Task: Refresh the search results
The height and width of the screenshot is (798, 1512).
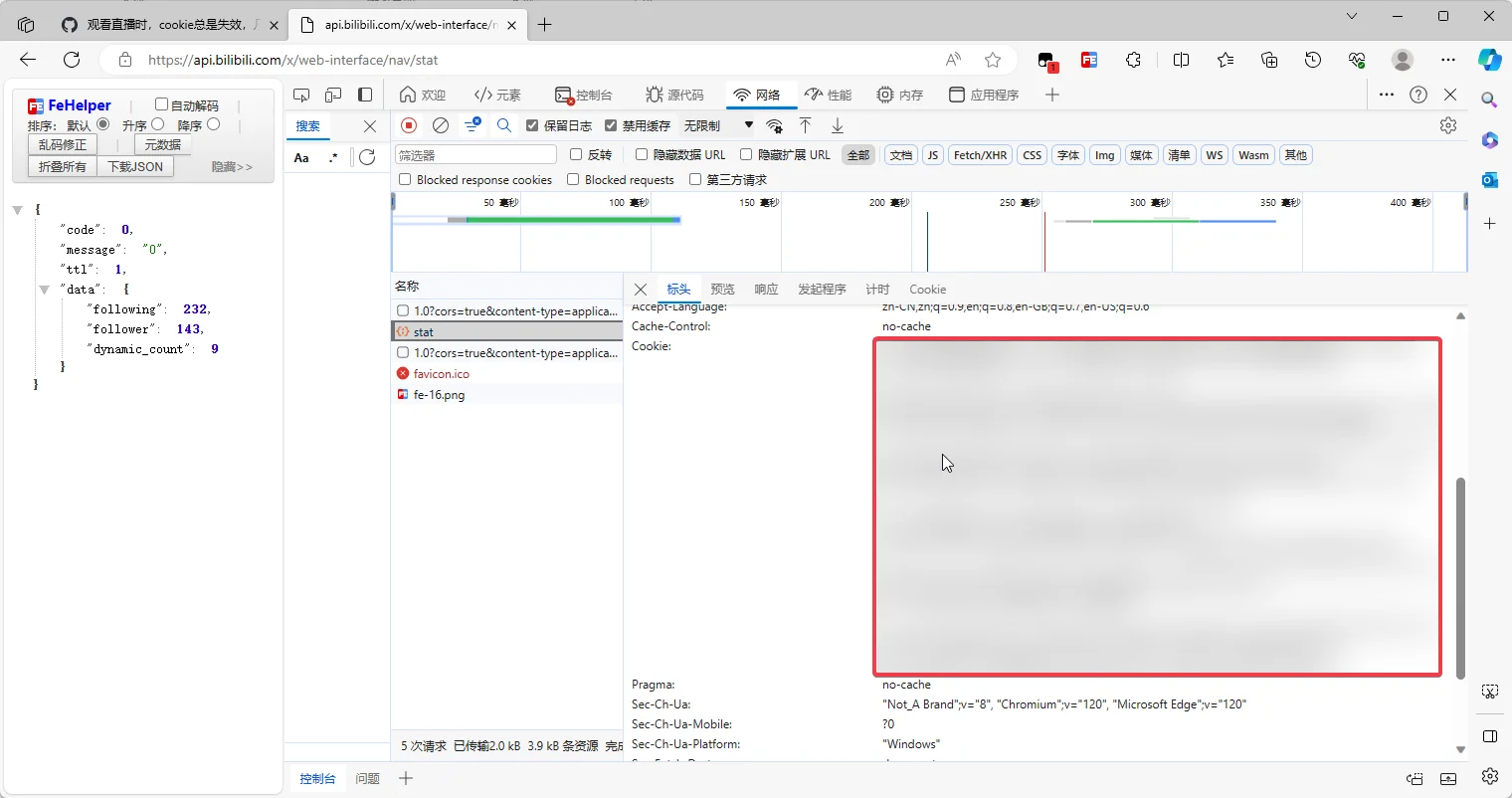Action: 367,157
